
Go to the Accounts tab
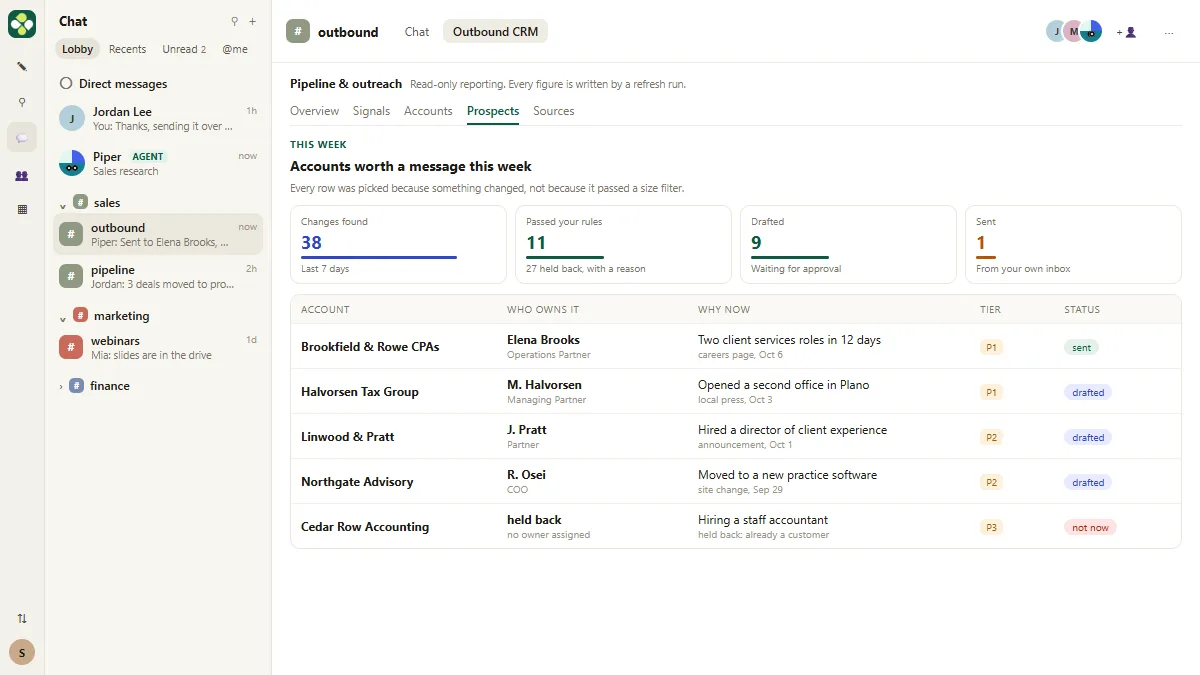(428, 111)
